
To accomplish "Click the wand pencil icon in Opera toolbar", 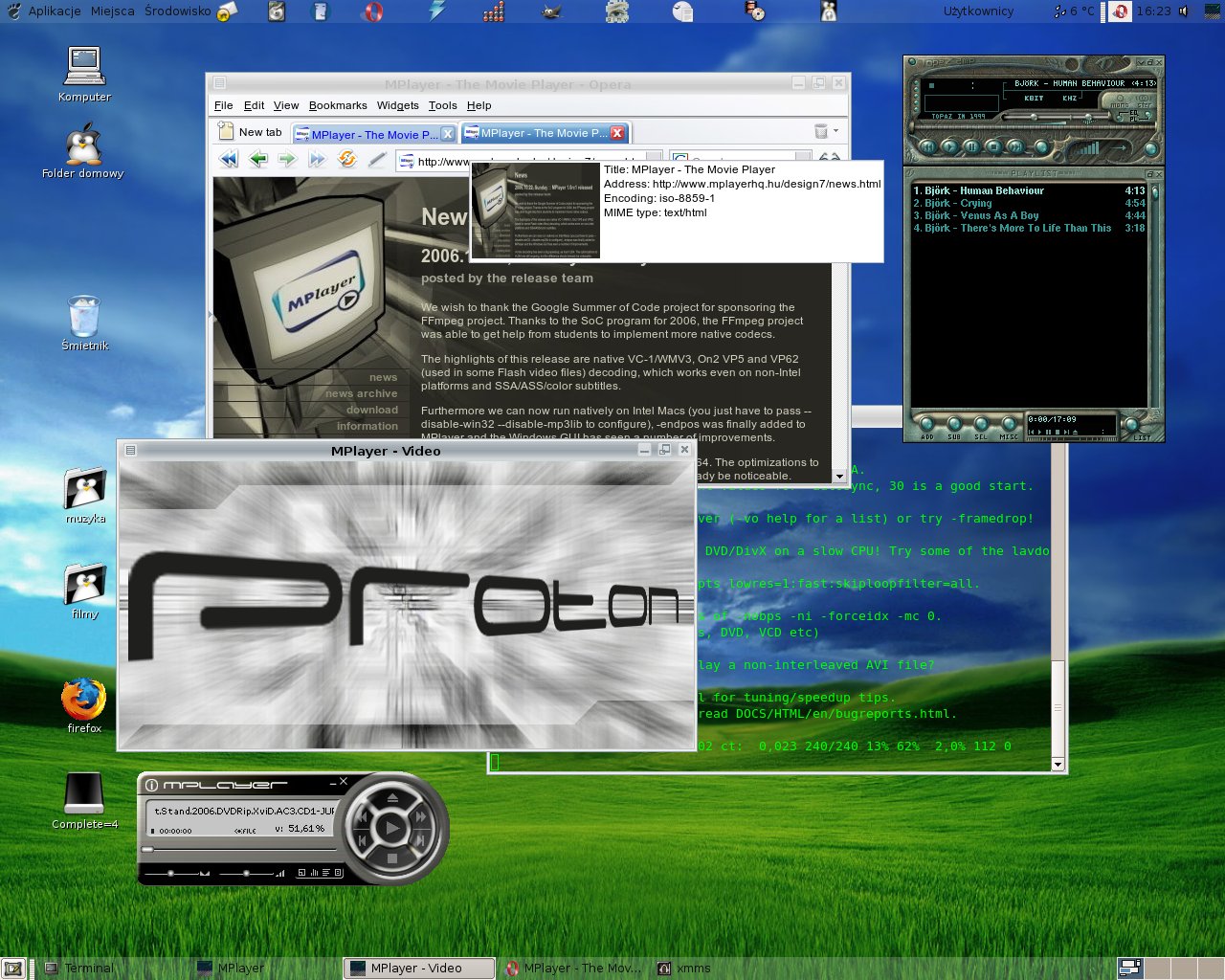I will (377, 160).
